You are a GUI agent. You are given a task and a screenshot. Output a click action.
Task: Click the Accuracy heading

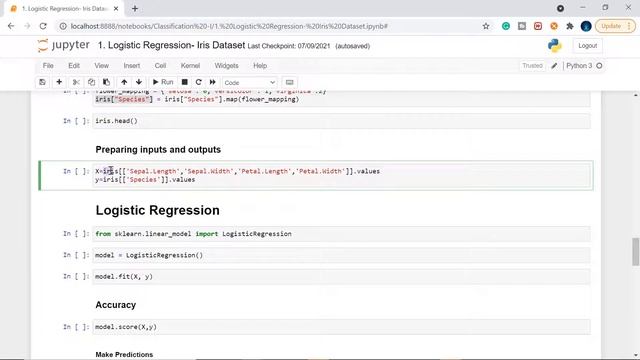(x=116, y=305)
